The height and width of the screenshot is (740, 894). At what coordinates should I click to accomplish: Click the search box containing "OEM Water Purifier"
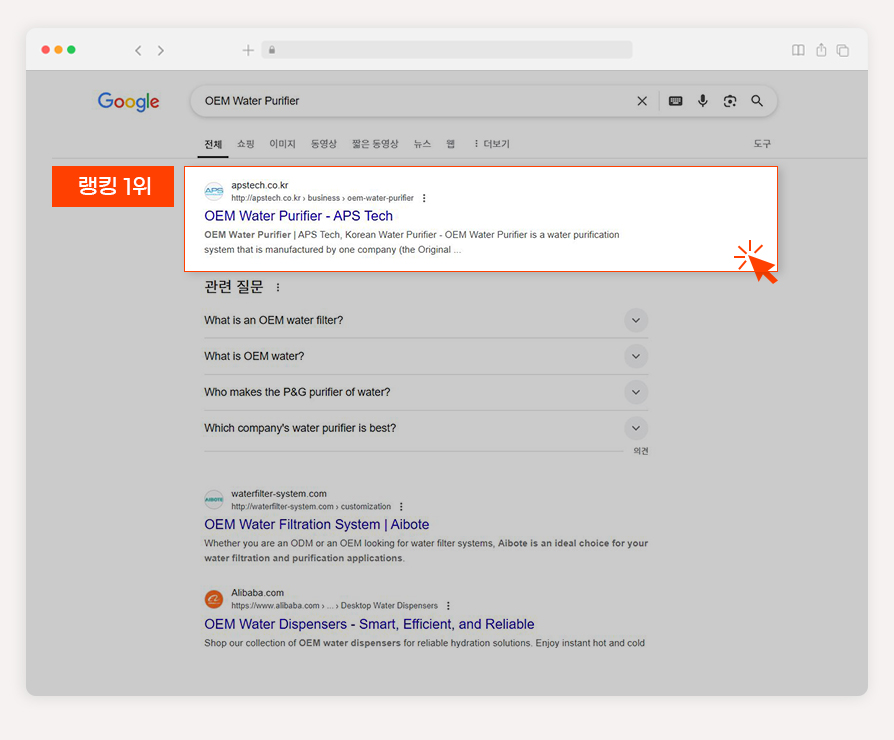(416, 101)
